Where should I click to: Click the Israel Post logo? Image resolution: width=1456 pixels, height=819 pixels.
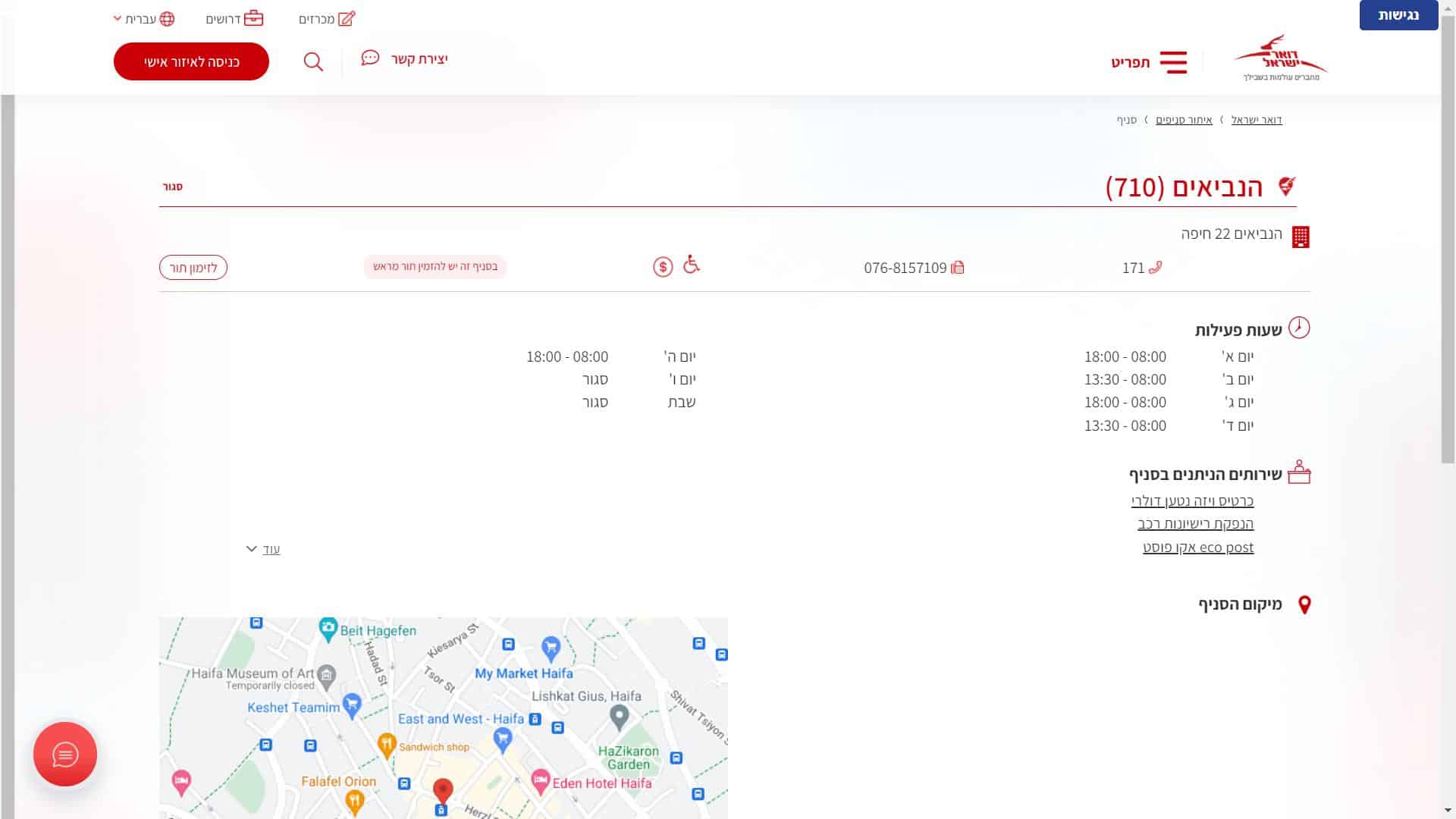pos(1281,58)
